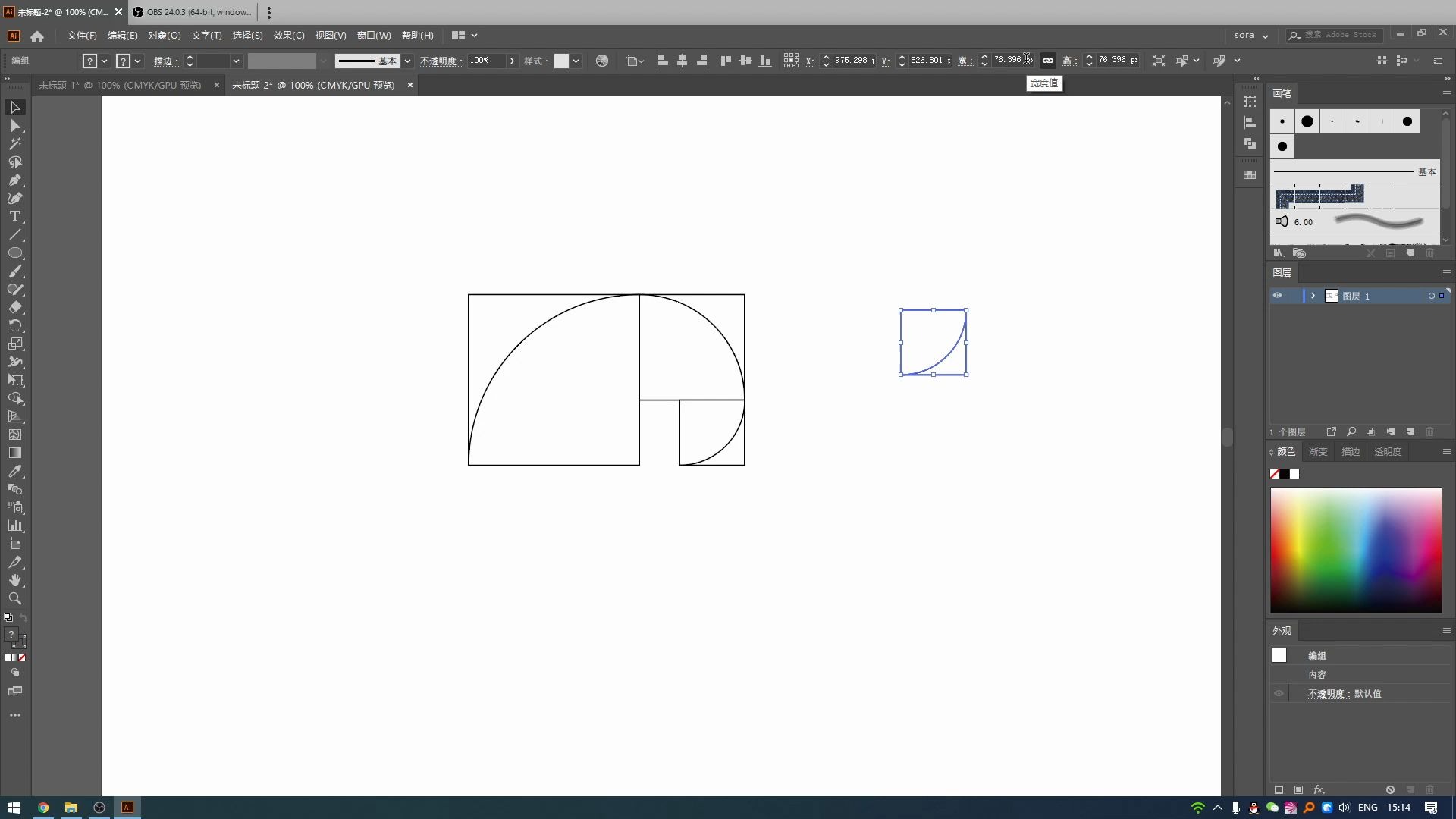
Task: Select the Free Transform tool
Action: click(x=15, y=381)
